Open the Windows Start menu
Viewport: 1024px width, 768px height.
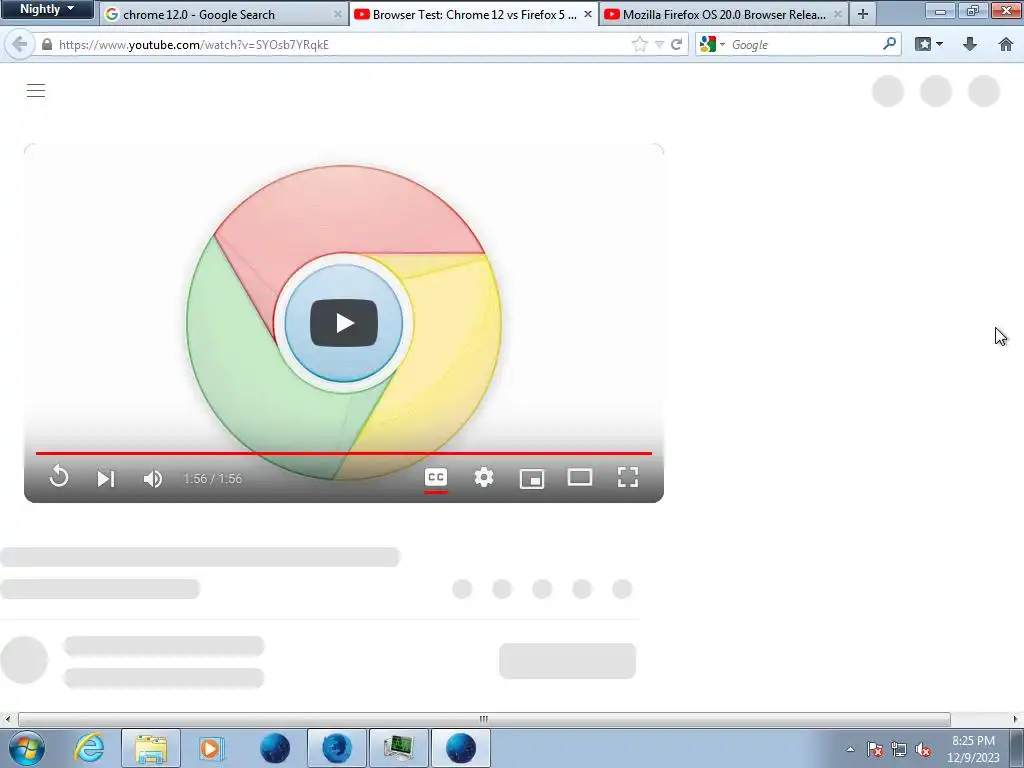(x=26, y=748)
